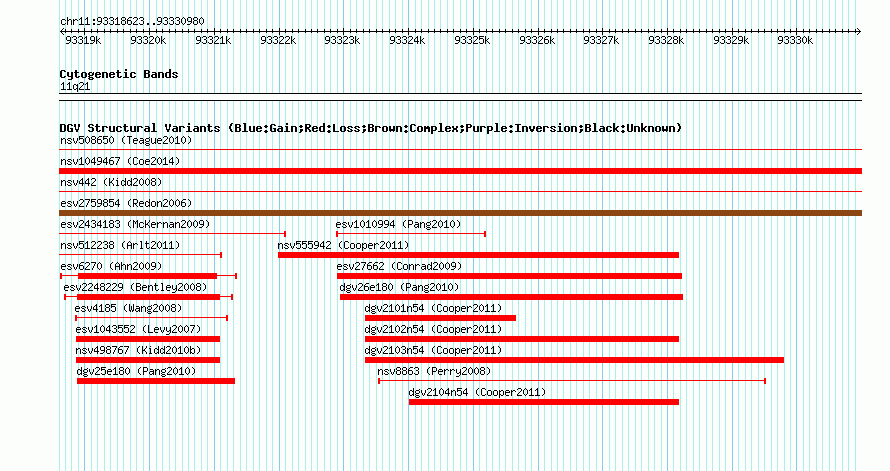Click the 93326k ruler mark
Viewport: 890px width, 471px height.
click(x=537, y=40)
